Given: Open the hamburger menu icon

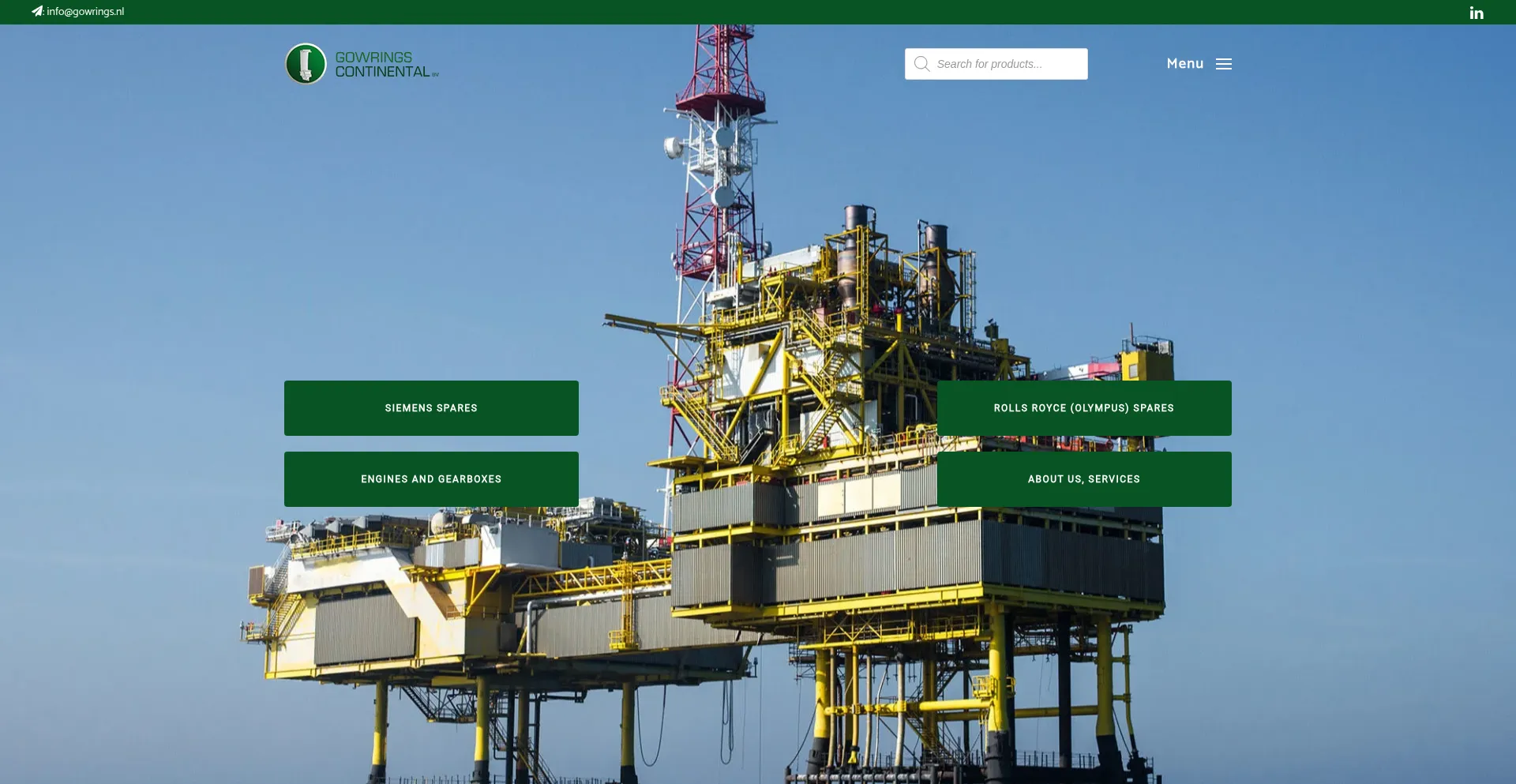Looking at the screenshot, I should pos(1223,64).
